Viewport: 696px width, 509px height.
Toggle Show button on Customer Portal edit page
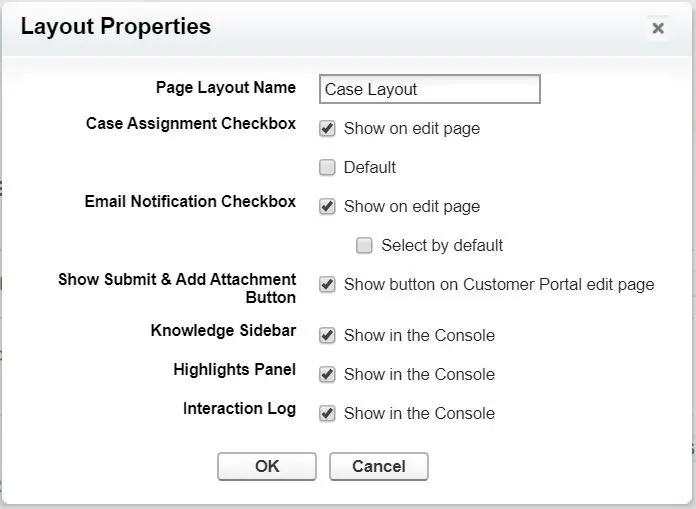point(327,284)
